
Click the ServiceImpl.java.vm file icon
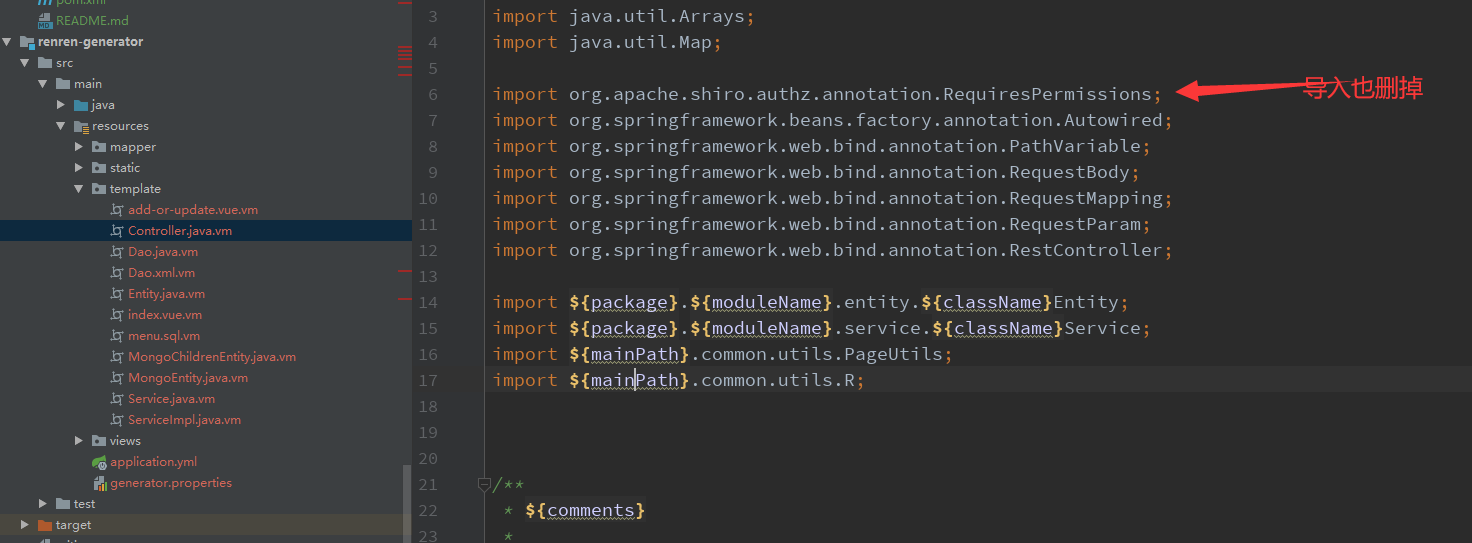pos(117,420)
